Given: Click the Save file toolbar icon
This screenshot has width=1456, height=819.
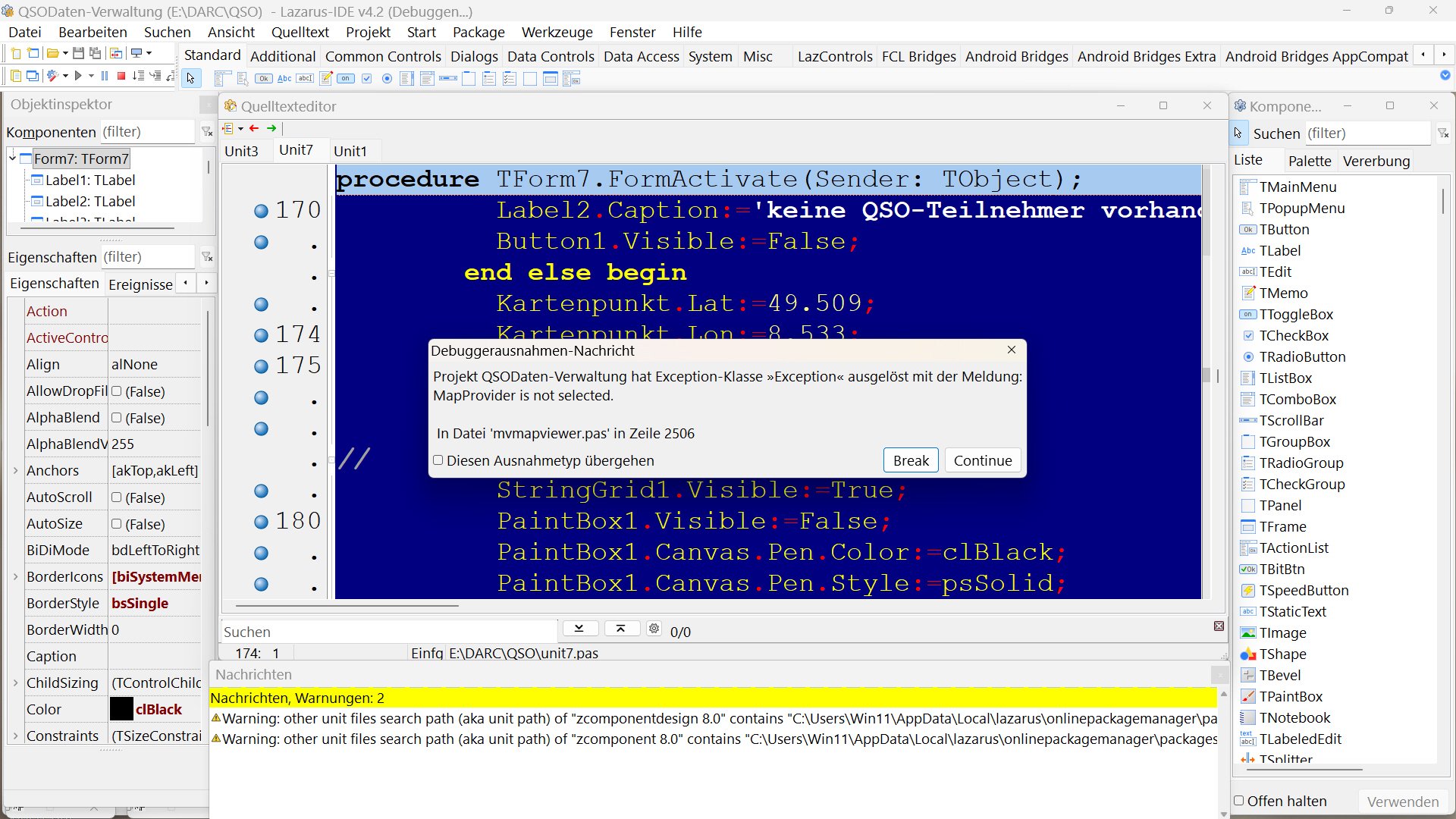Looking at the screenshot, I should (x=78, y=53).
